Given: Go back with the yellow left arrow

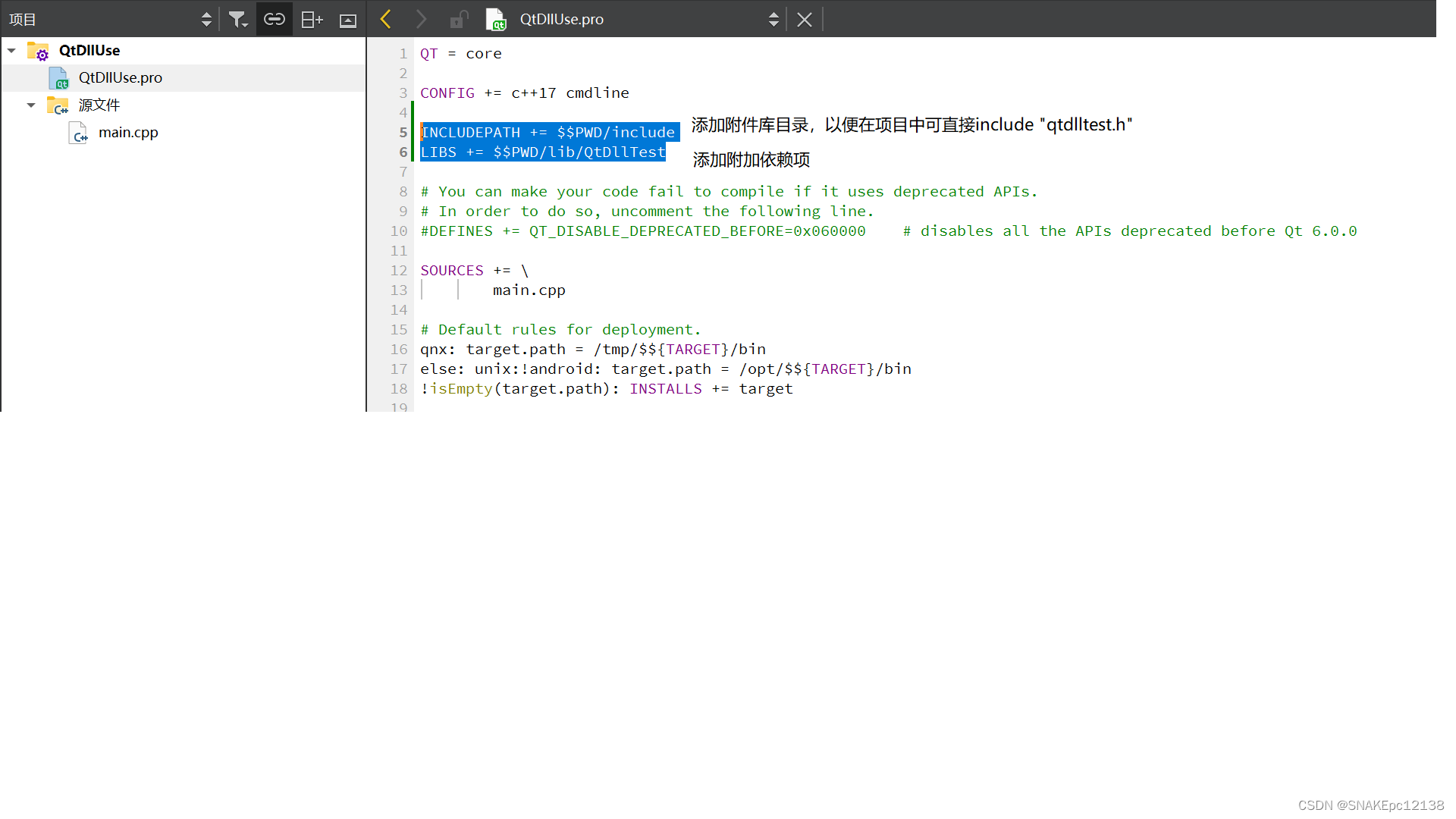Looking at the screenshot, I should (x=385, y=19).
